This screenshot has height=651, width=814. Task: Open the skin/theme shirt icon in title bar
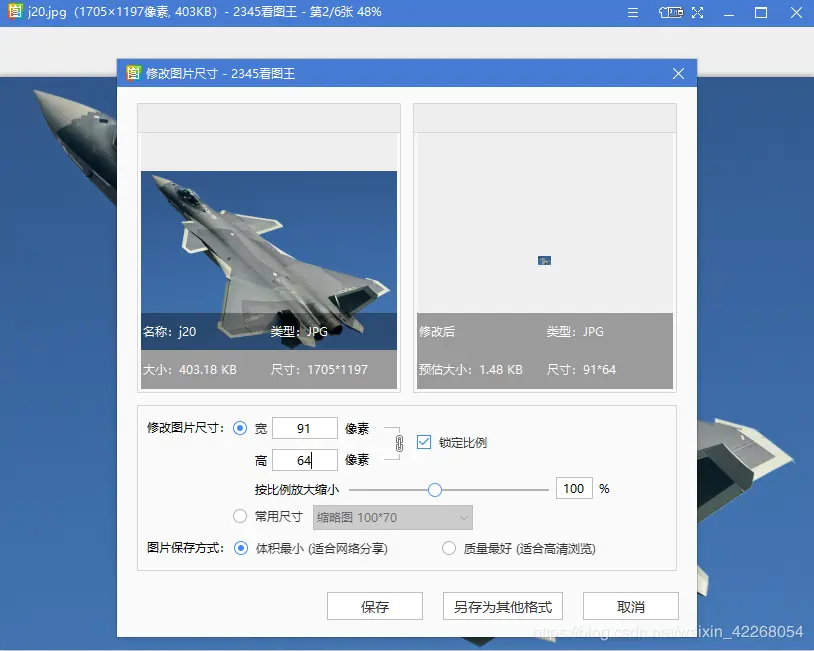click(x=671, y=12)
